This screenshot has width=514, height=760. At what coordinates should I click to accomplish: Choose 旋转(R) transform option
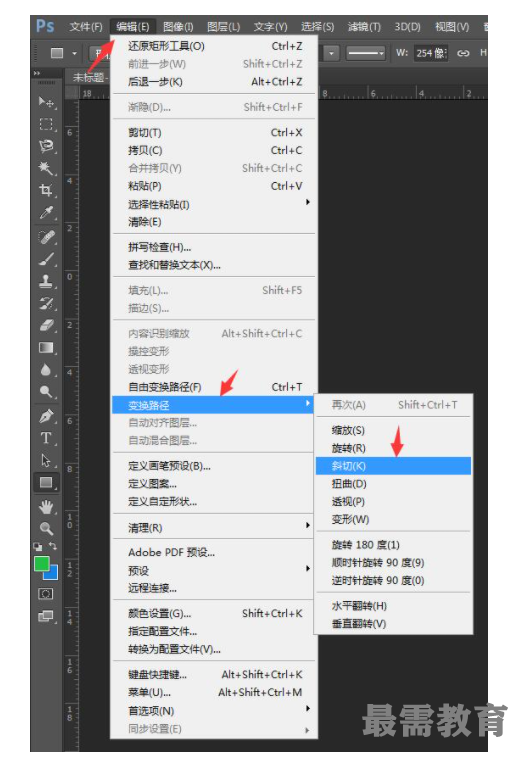(393, 448)
